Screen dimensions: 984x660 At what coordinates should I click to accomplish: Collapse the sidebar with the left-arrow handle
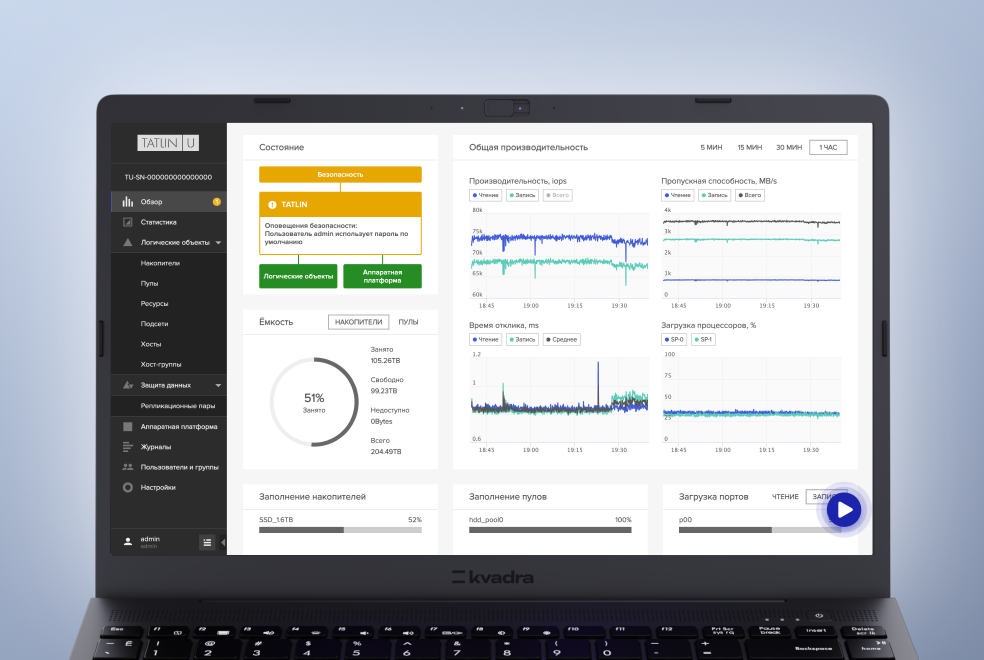pyautogui.click(x=223, y=542)
